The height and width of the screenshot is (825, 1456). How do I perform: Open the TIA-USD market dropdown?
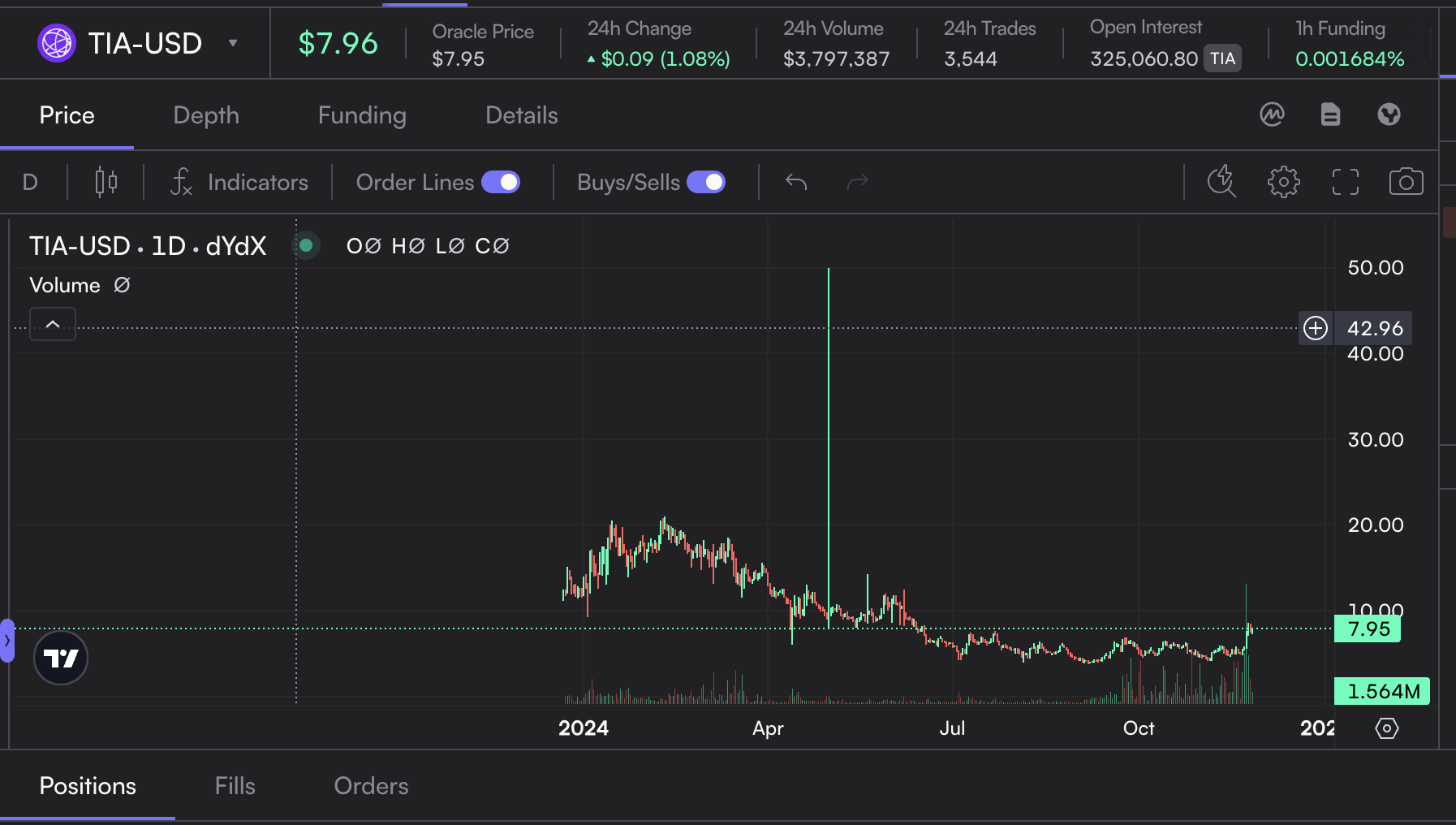pyautogui.click(x=233, y=43)
